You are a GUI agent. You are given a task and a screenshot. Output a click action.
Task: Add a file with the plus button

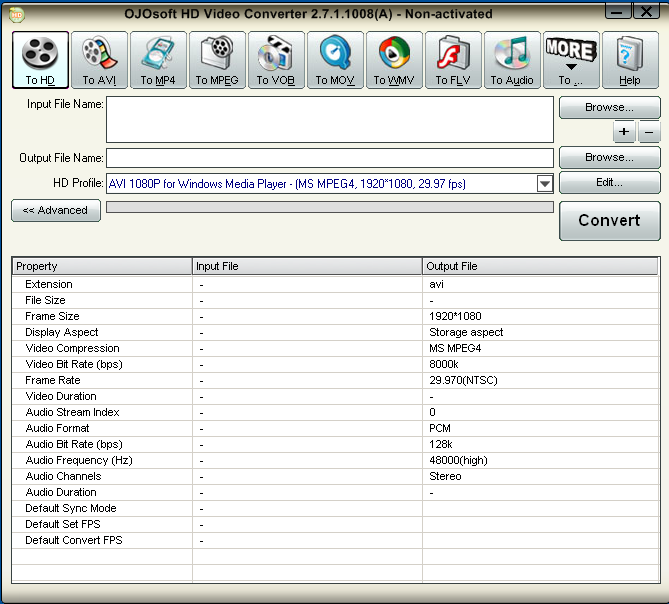click(x=624, y=132)
